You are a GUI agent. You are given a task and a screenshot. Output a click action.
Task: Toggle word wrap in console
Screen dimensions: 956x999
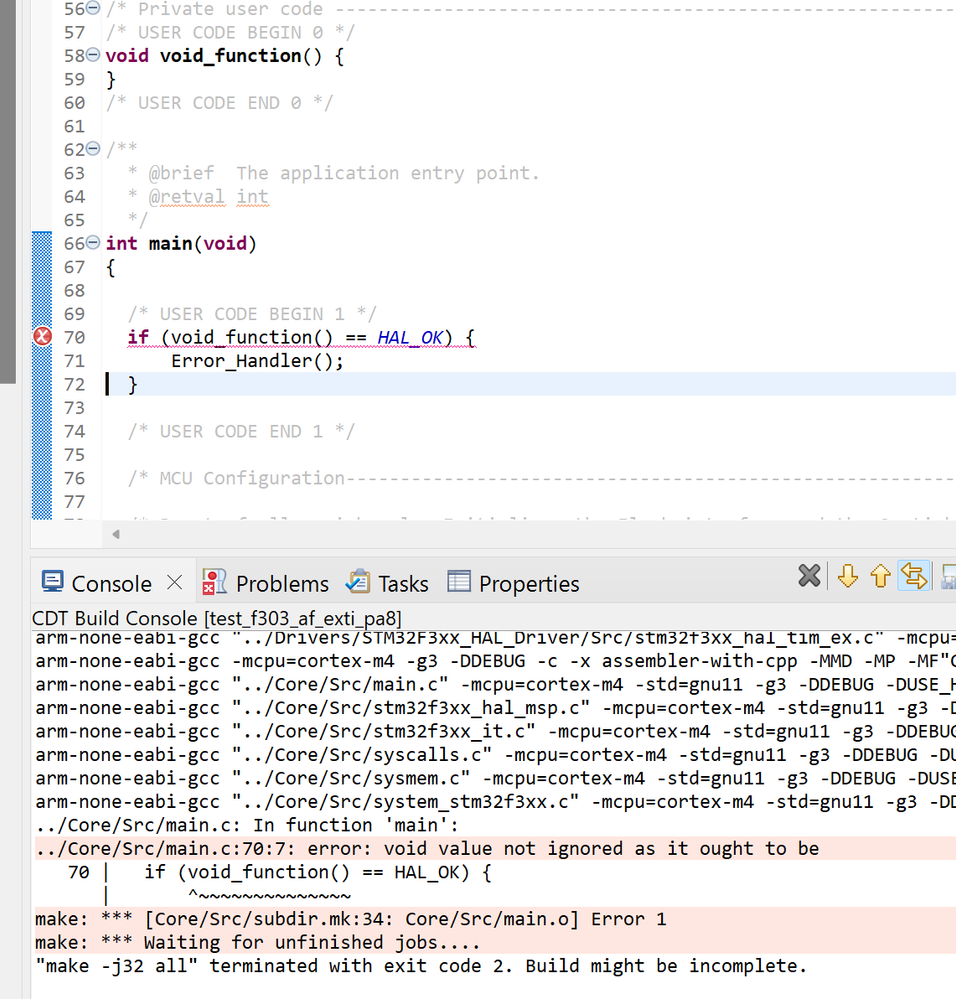pos(914,576)
